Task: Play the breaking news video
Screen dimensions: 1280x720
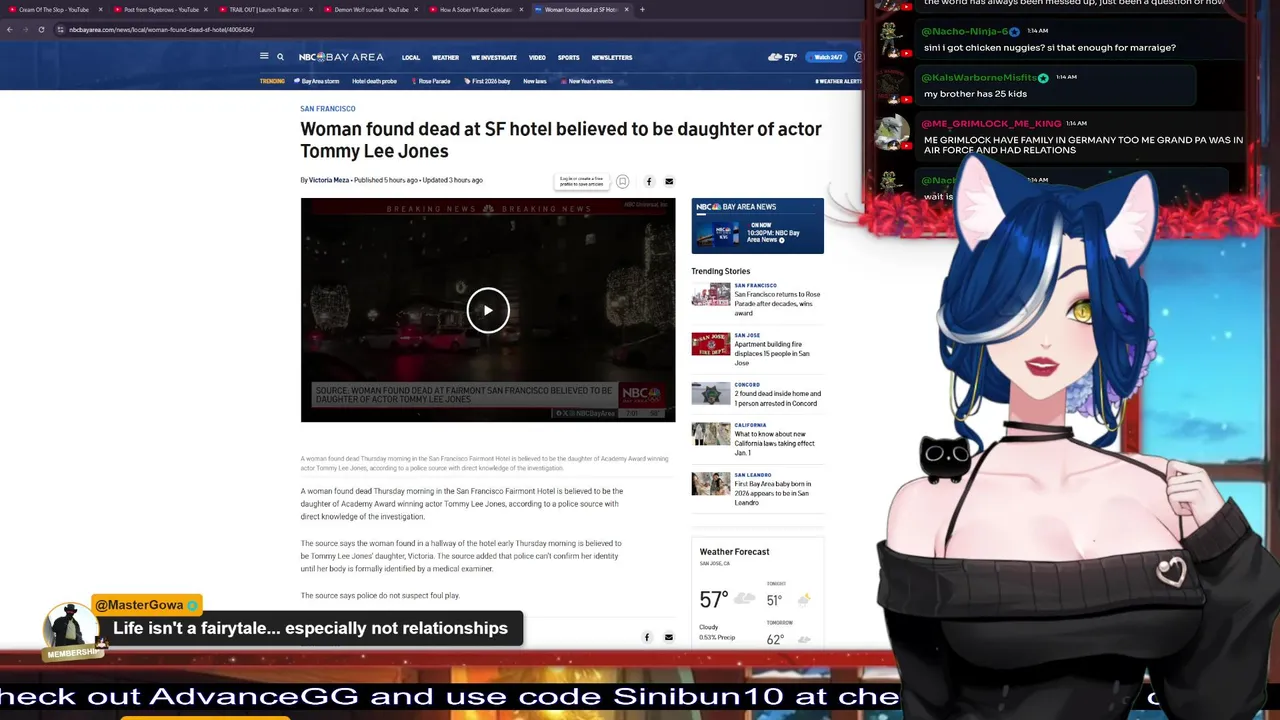Action: click(488, 310)
